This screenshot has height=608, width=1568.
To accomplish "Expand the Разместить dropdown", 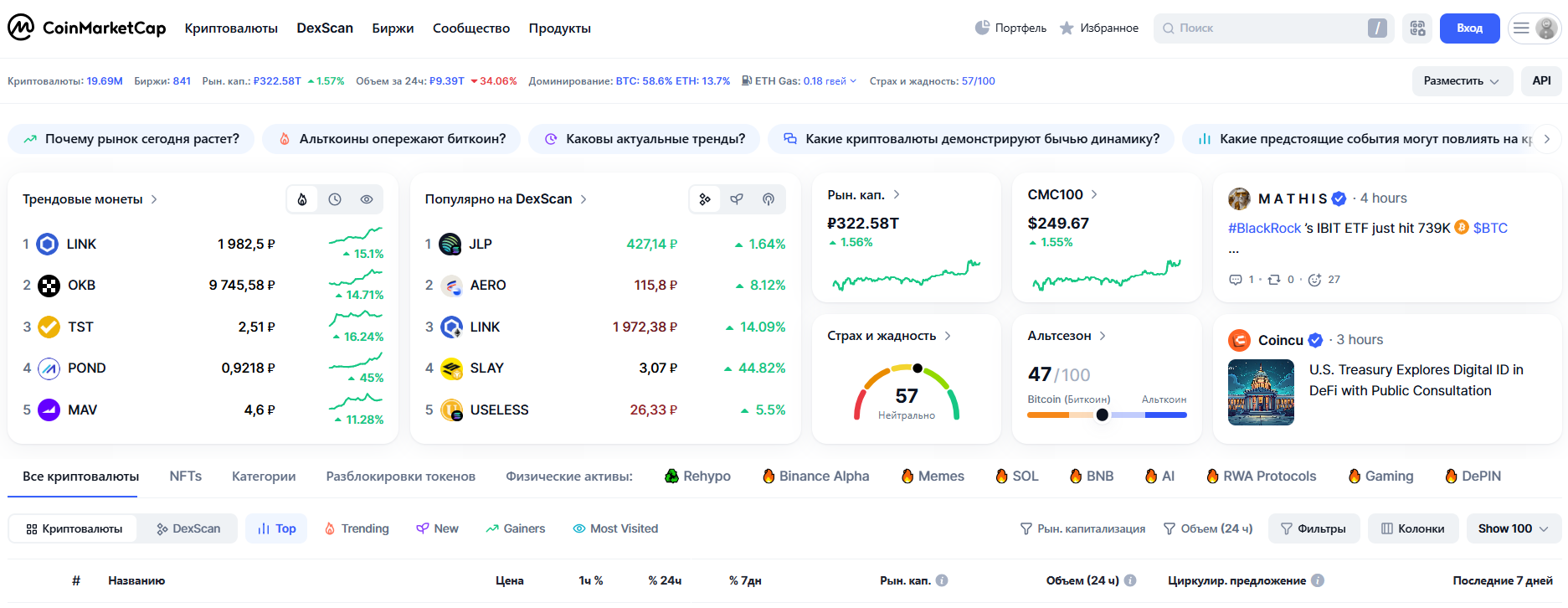I will [1462, 80].
